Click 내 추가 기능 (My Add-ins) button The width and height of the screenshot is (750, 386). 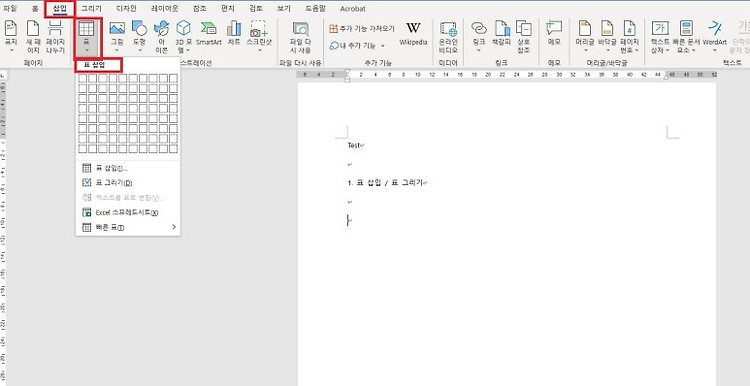(358, 46)
